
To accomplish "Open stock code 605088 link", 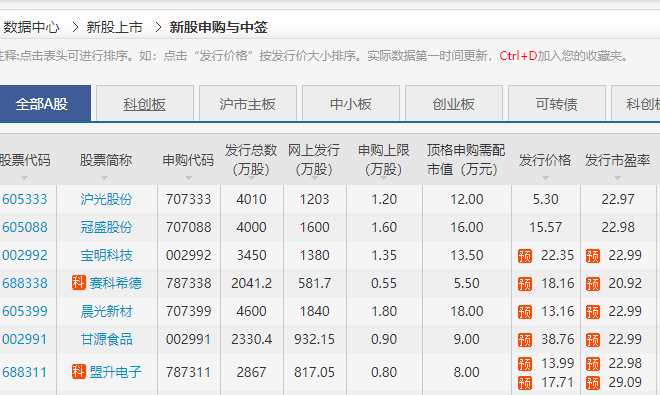I will tap(25, 227).
